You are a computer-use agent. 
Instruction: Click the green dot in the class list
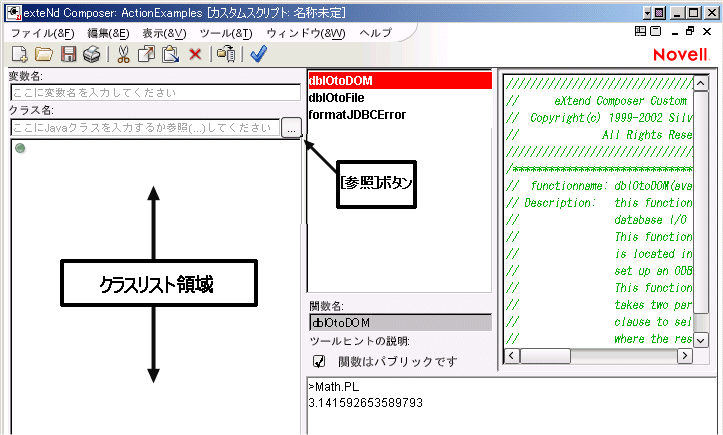20,148
